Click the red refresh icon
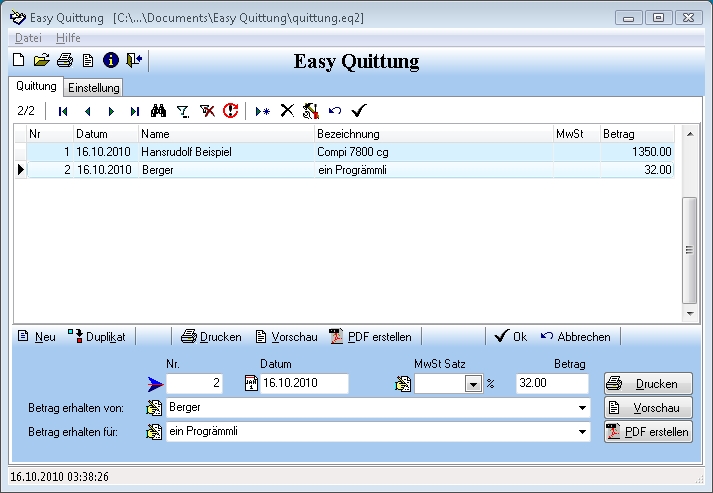Viewport: 713px width, 493px height. [231, 111]
